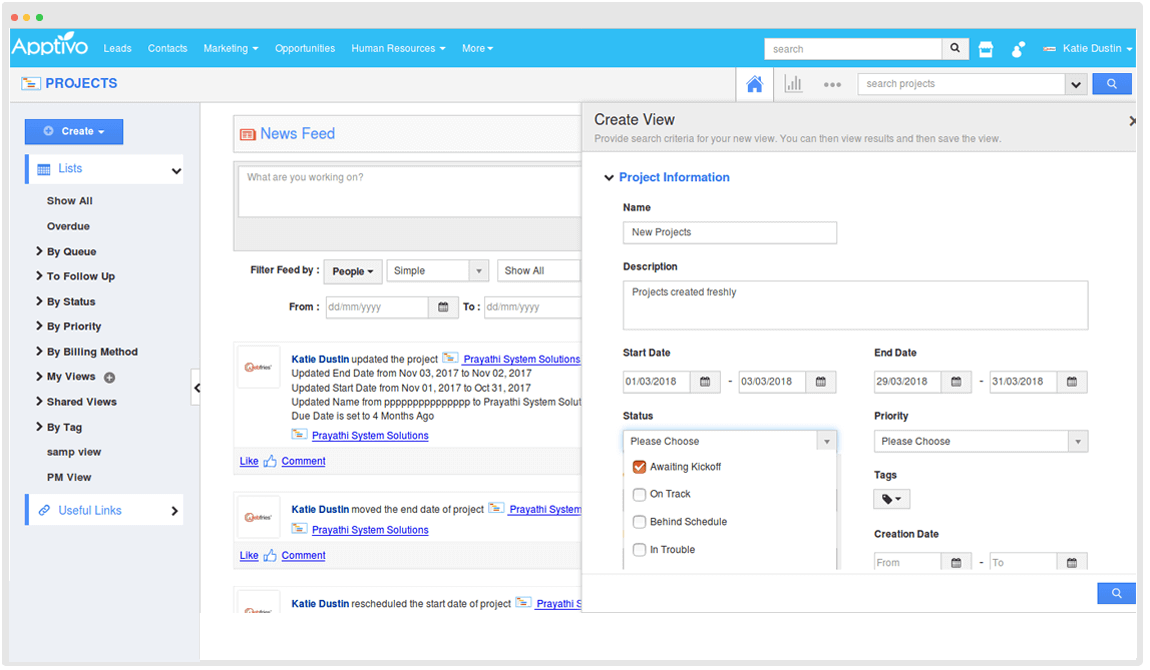Screen dimensions: 1150x670
Task: Collapse the Project Information section
Action: coord(608,178)
